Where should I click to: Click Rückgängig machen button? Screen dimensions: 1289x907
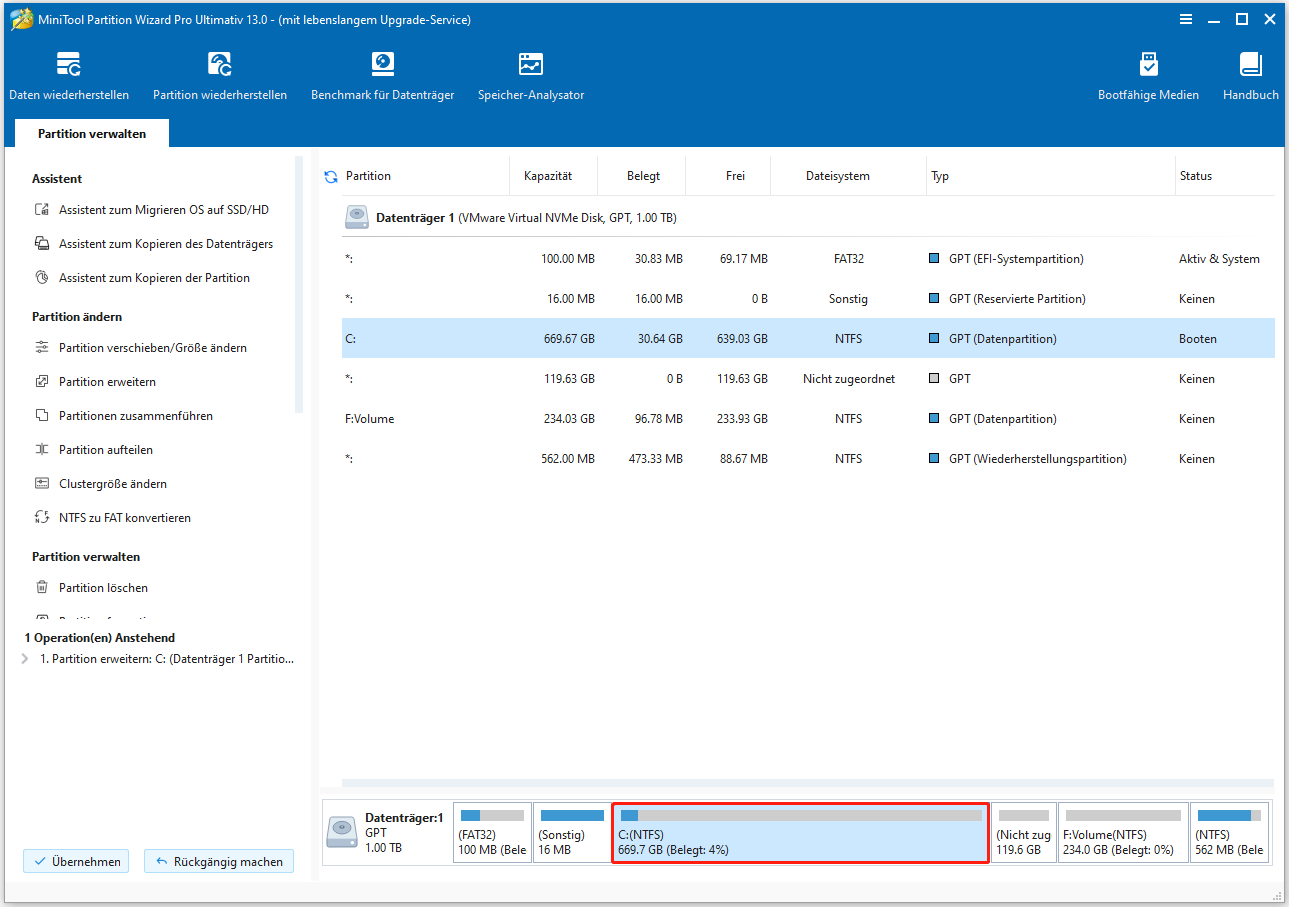tap(219, 861)
